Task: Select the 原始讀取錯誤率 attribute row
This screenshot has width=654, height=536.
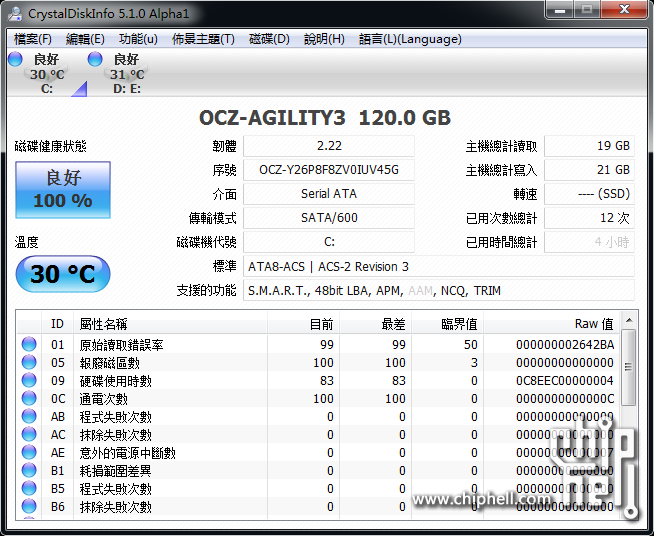Action: coord(319,345)
